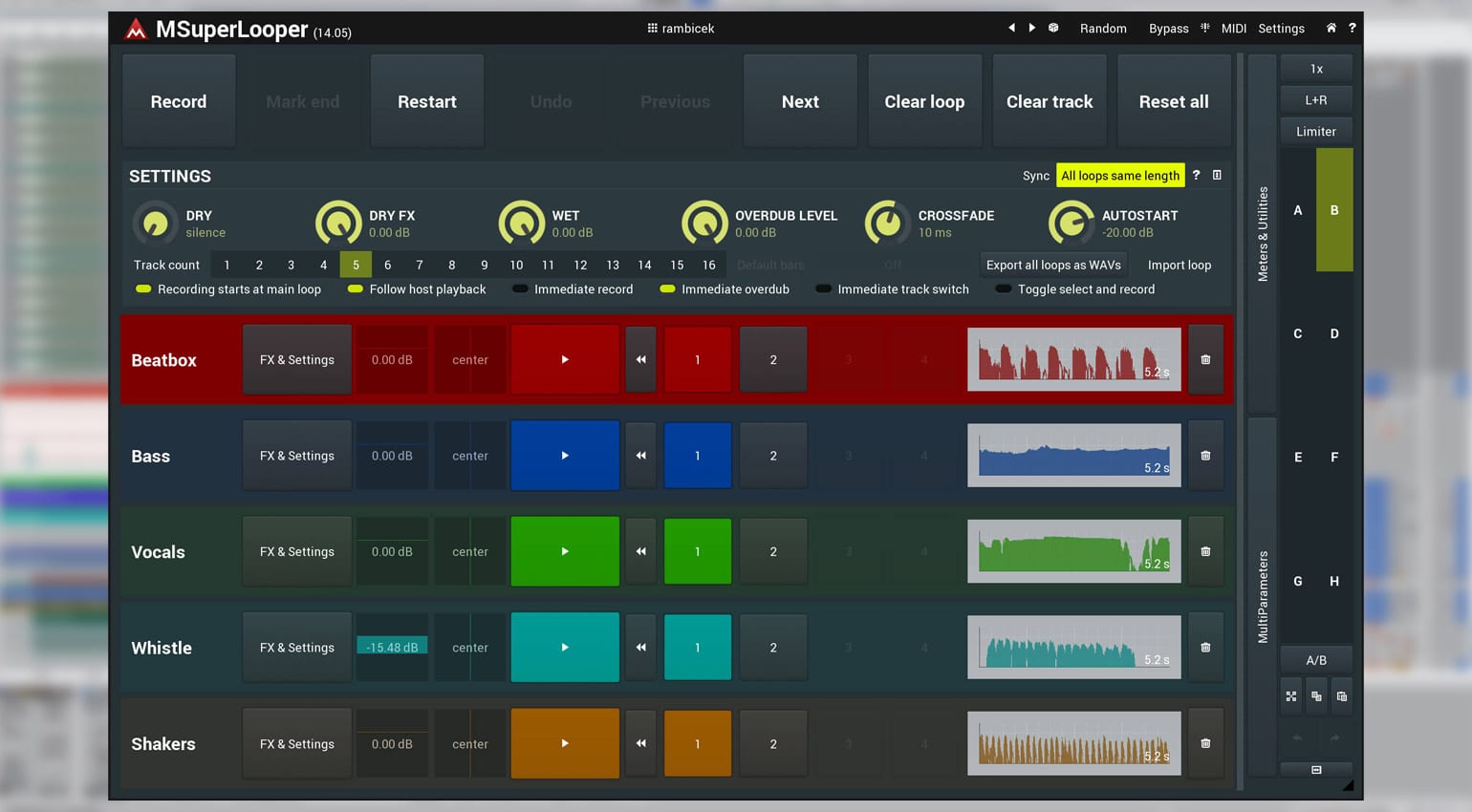The height and width of the screenshot is (812, 1472).
Task: Click the MIDI plug icon beside Bypass
Action: click(x=1205, y=28)
